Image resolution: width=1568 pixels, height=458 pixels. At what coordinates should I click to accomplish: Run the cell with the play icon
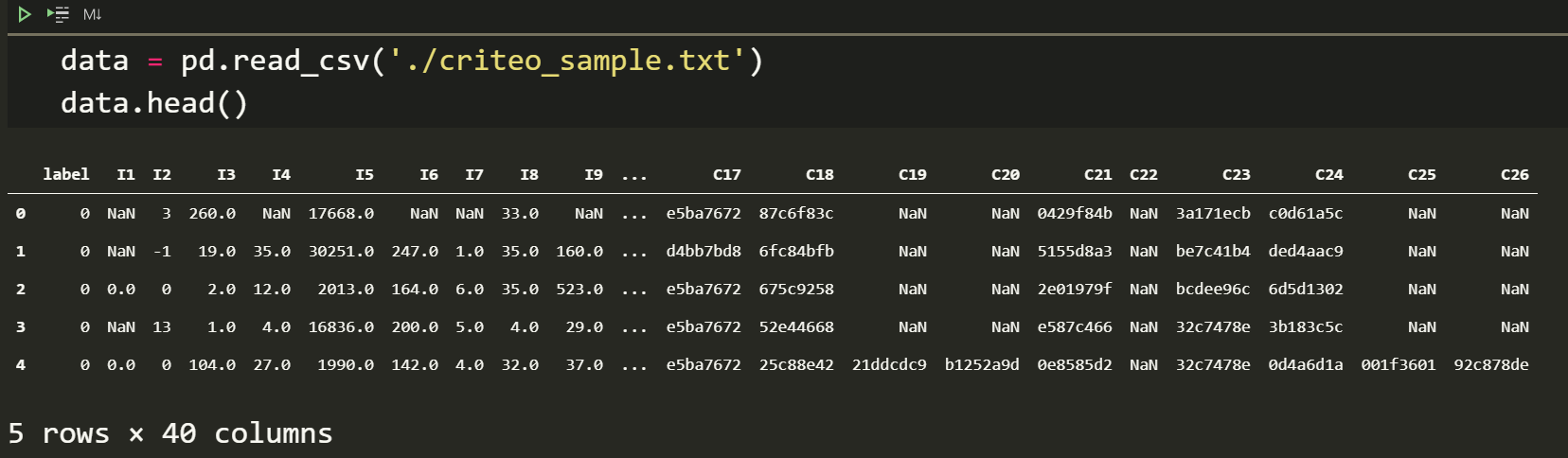click(25, 14)
